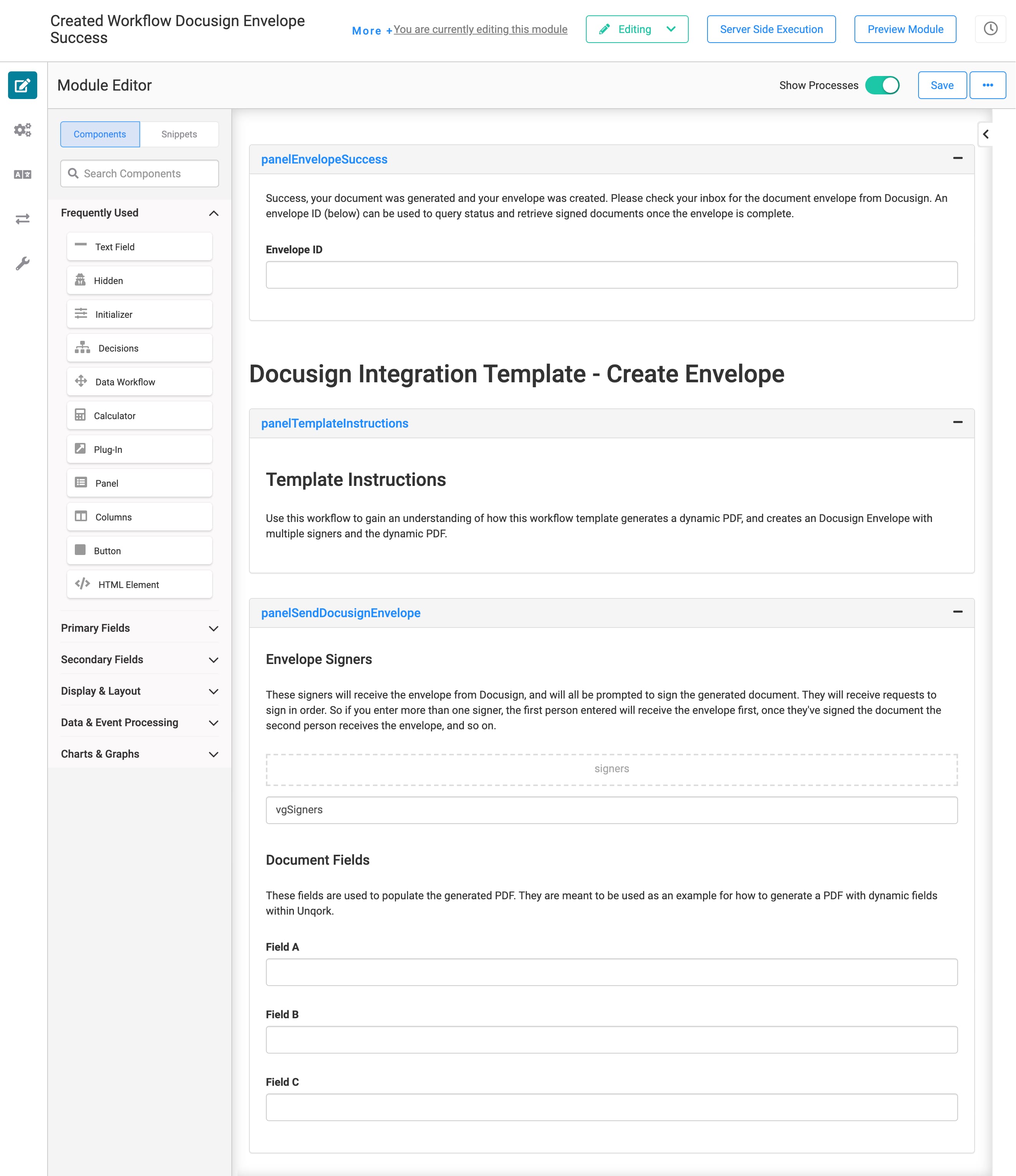Screen dimensions: 1016x1176
Task: Click the Decisions component icon
Action: [x=83, y=347]
